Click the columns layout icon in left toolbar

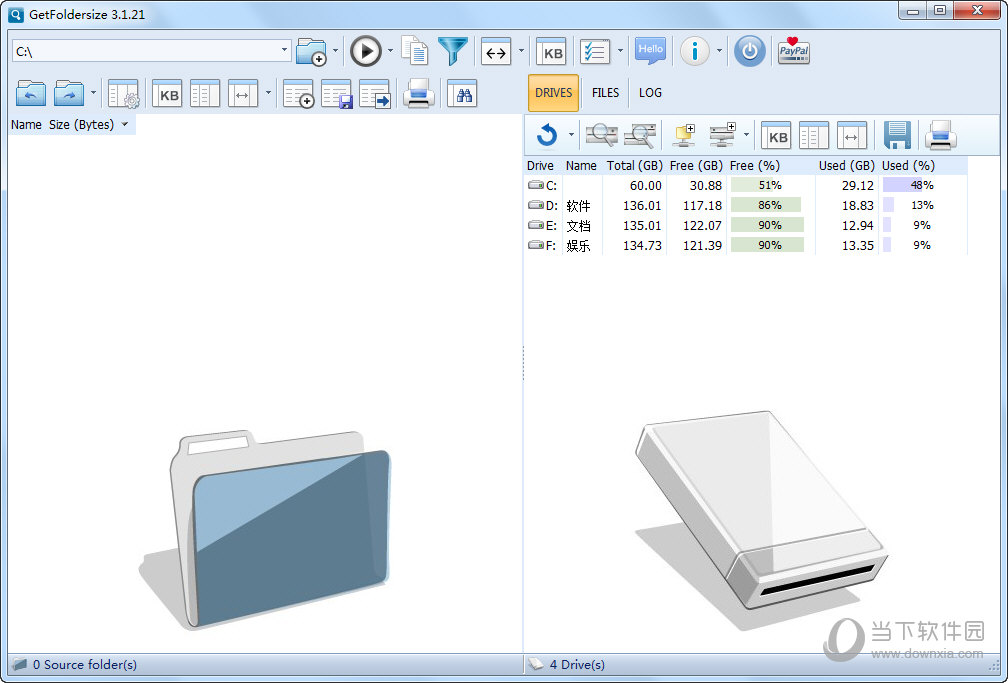(x=205, y=94)
